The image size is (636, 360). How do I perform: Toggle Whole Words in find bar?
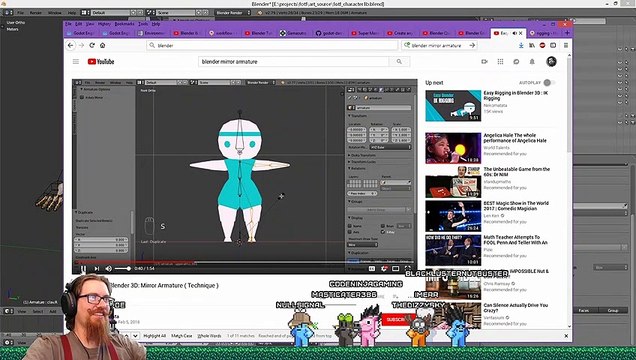pyautogui.click(x=209, y=336)
